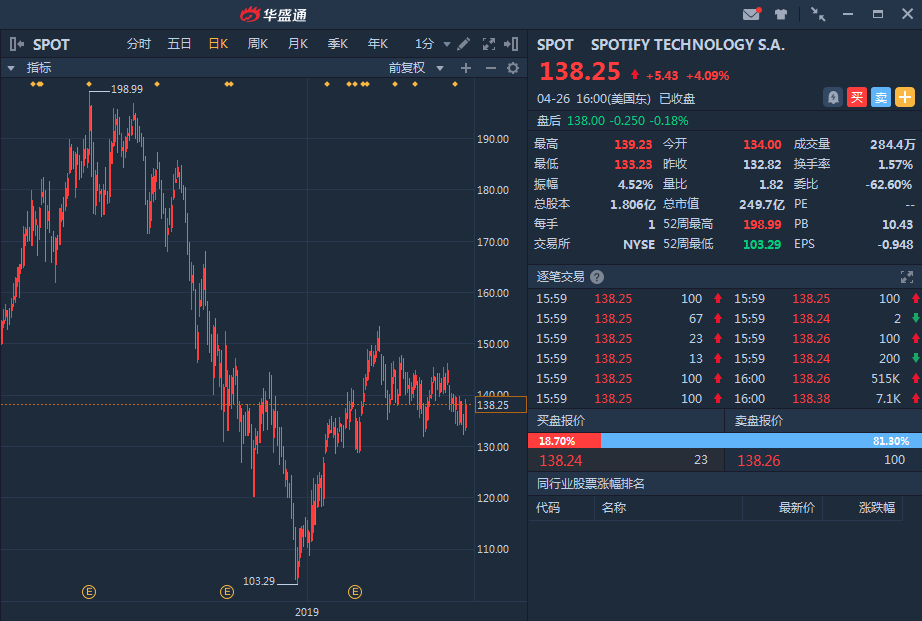Set a price alert bell
This screenshot has height=621, width=922.
click(x=832, y=97)
